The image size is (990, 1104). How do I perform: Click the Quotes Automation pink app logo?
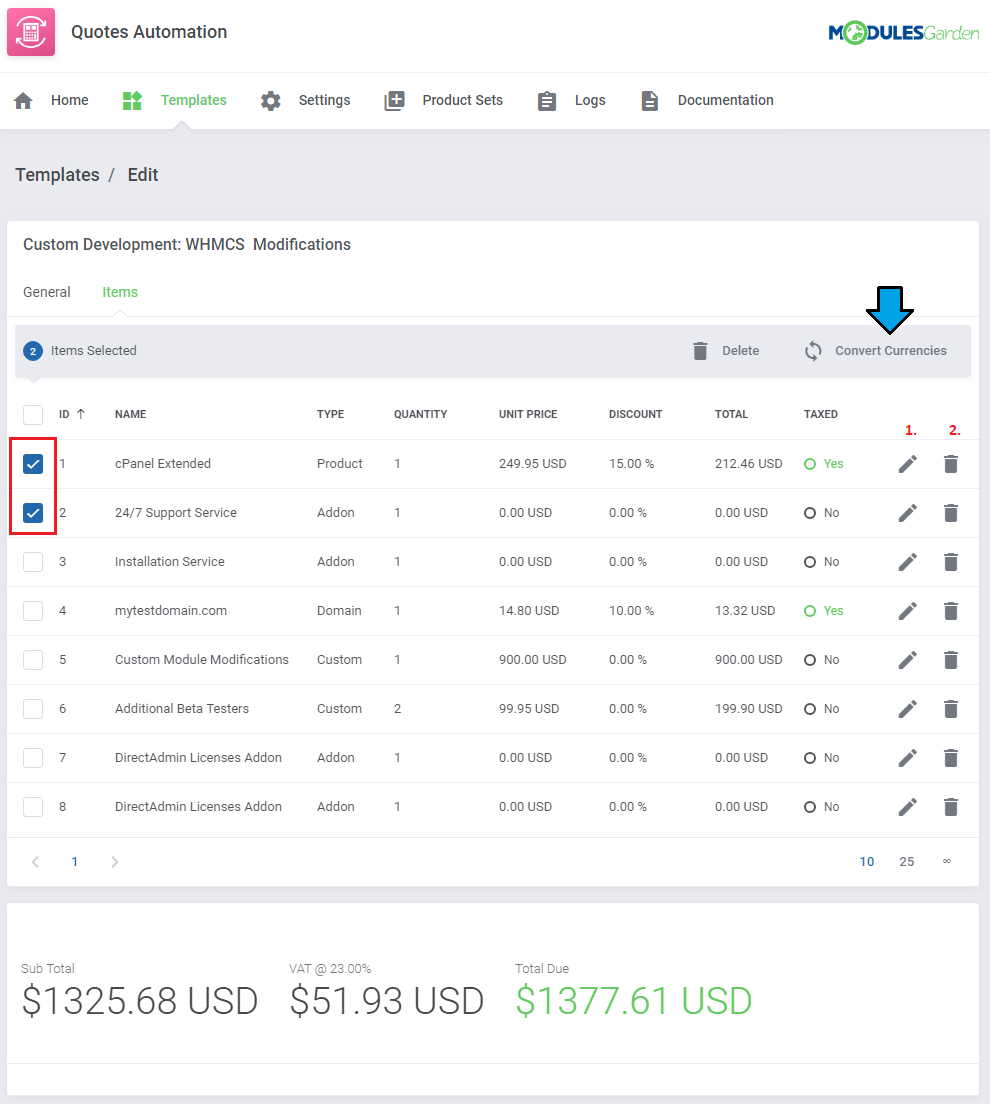pos(31,32)
